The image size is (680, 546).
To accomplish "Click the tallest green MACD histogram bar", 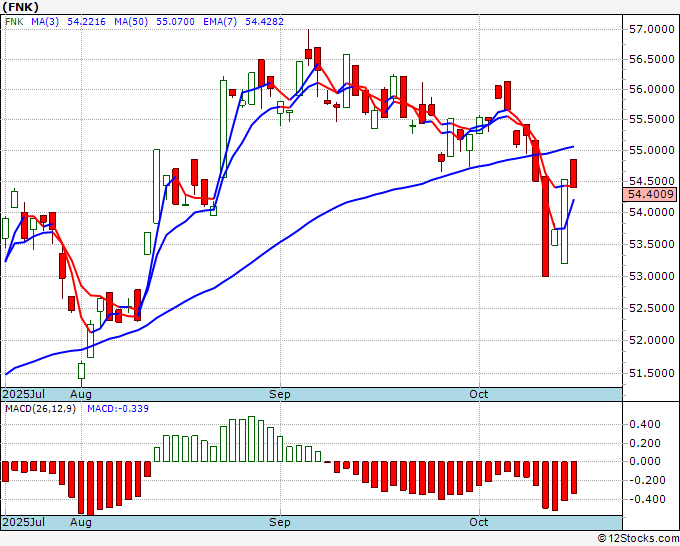I will pyautogui.click(x=251, y=439).
